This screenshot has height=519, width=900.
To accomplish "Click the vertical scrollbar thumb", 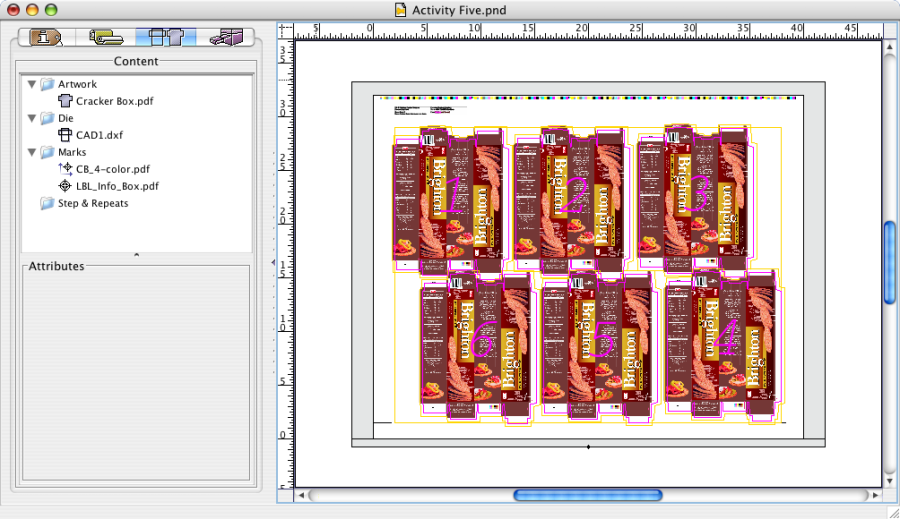I will [890, 262].
